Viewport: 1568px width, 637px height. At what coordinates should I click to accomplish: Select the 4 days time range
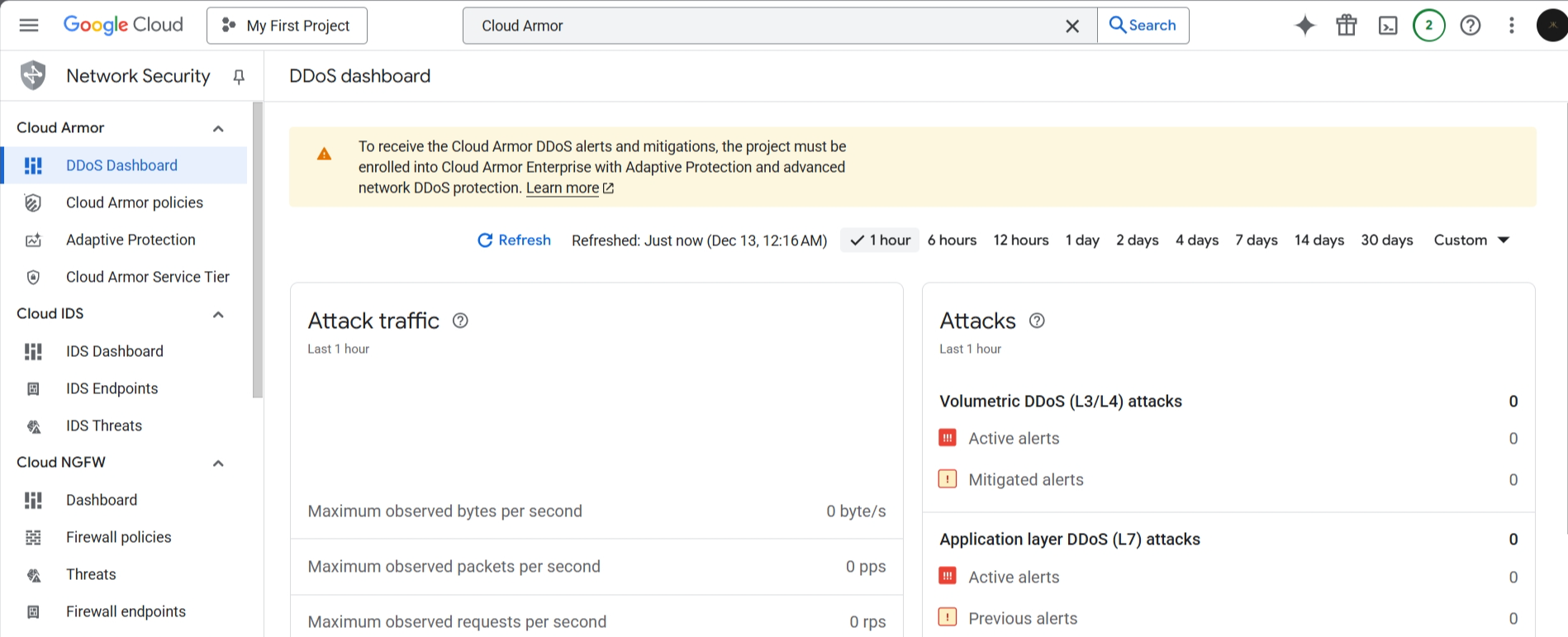[1197, 240]
